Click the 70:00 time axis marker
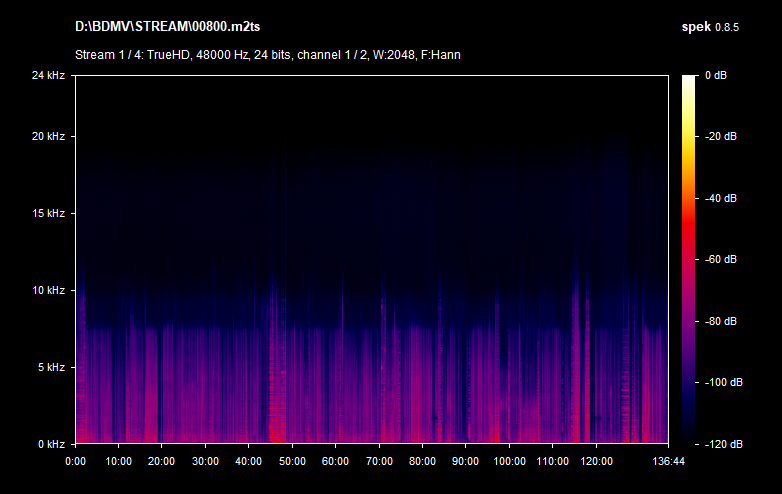This screenshot has height=494, width=782. 379,461
